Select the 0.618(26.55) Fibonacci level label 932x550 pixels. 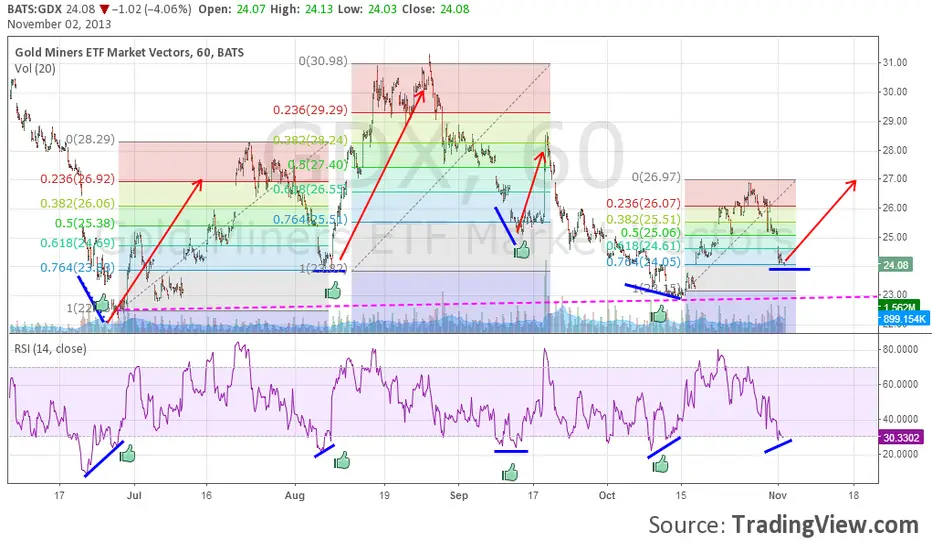point(310,189)
